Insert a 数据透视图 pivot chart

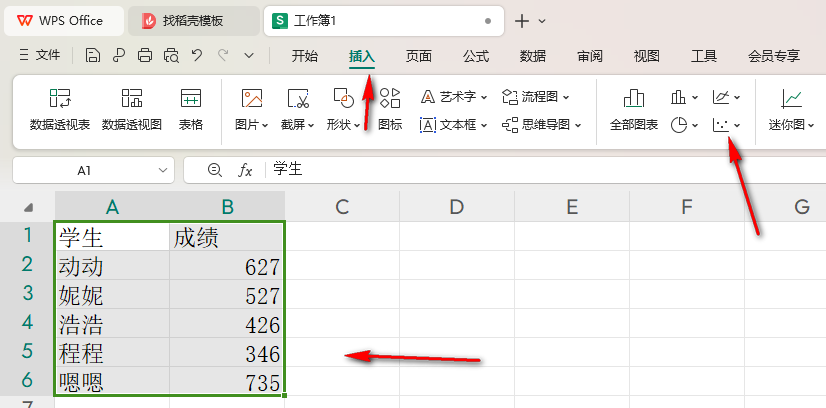[x=132, y=110]
